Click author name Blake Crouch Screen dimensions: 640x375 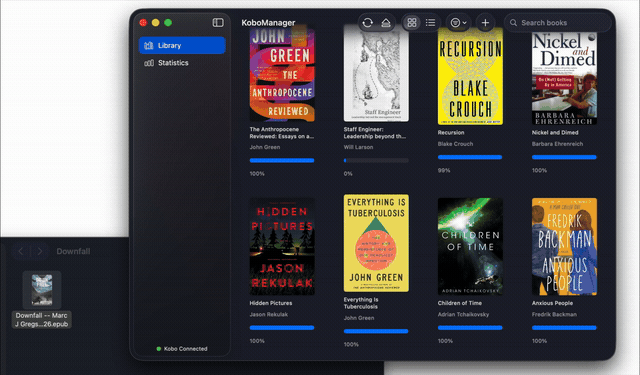[455, 144]
